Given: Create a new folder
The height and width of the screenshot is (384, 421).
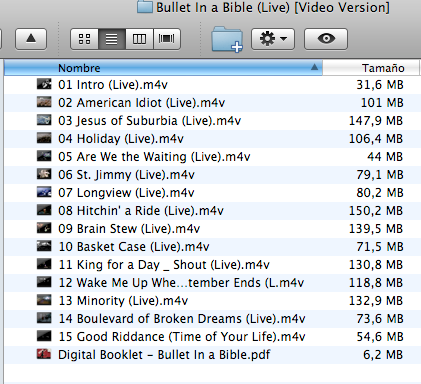Looking at the screenshot, I should pos(227,39).
